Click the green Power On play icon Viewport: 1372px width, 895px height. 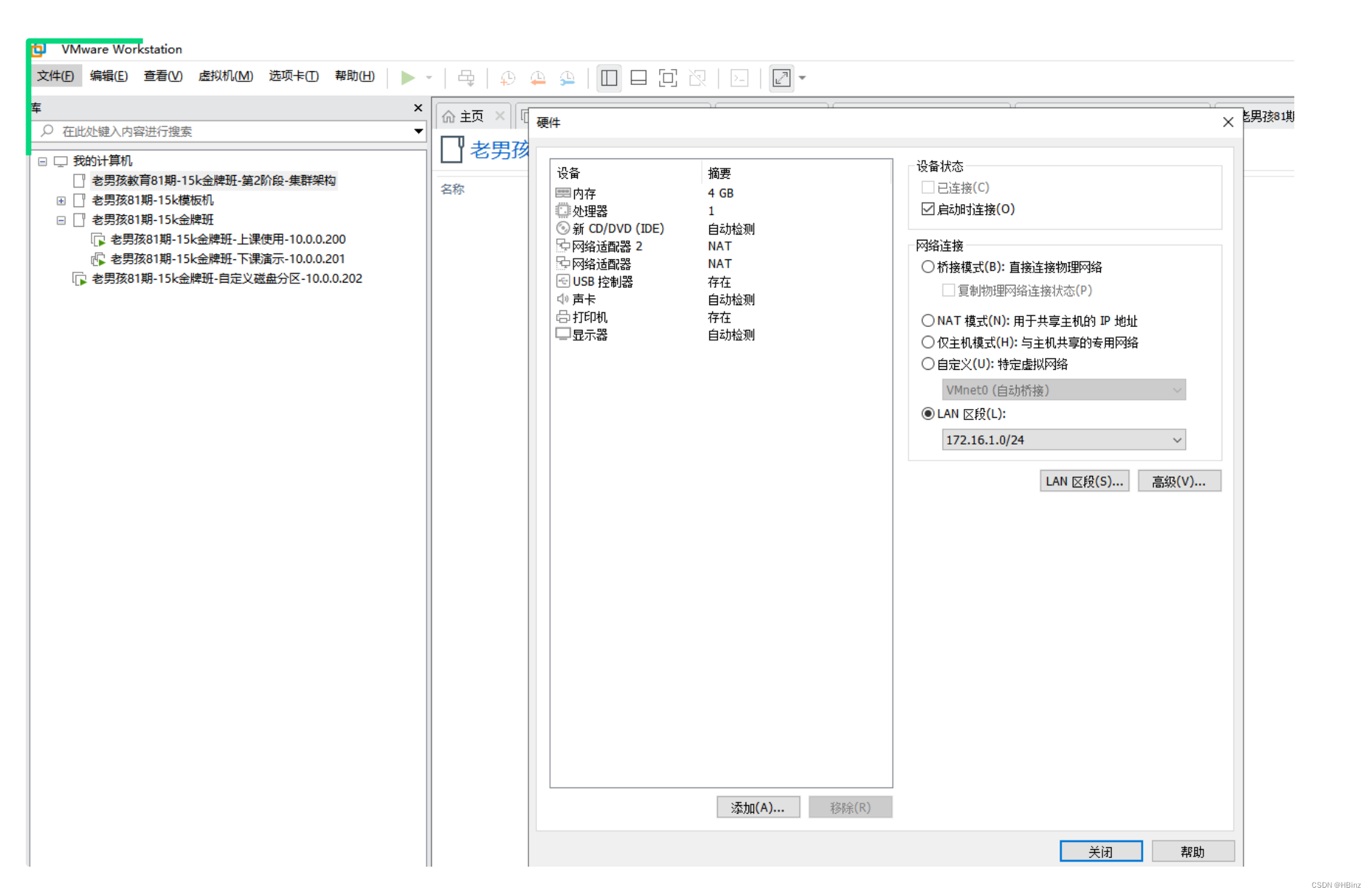pyautogui.click(x=408, y=77)
